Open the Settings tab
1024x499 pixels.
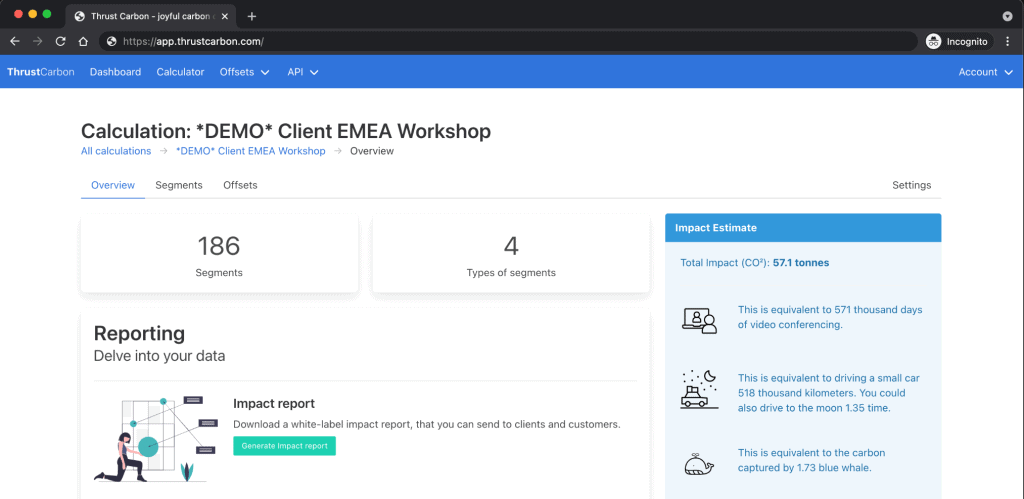(912, 185)
